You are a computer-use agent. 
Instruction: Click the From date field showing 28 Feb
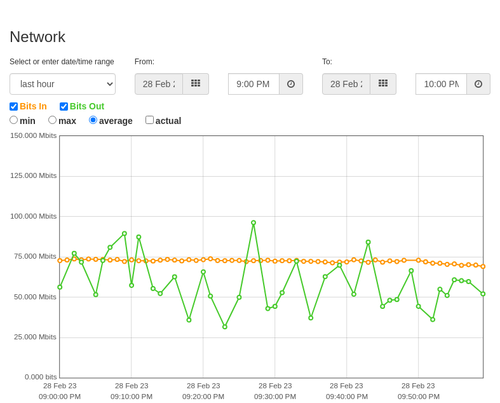tap(159, 84)
